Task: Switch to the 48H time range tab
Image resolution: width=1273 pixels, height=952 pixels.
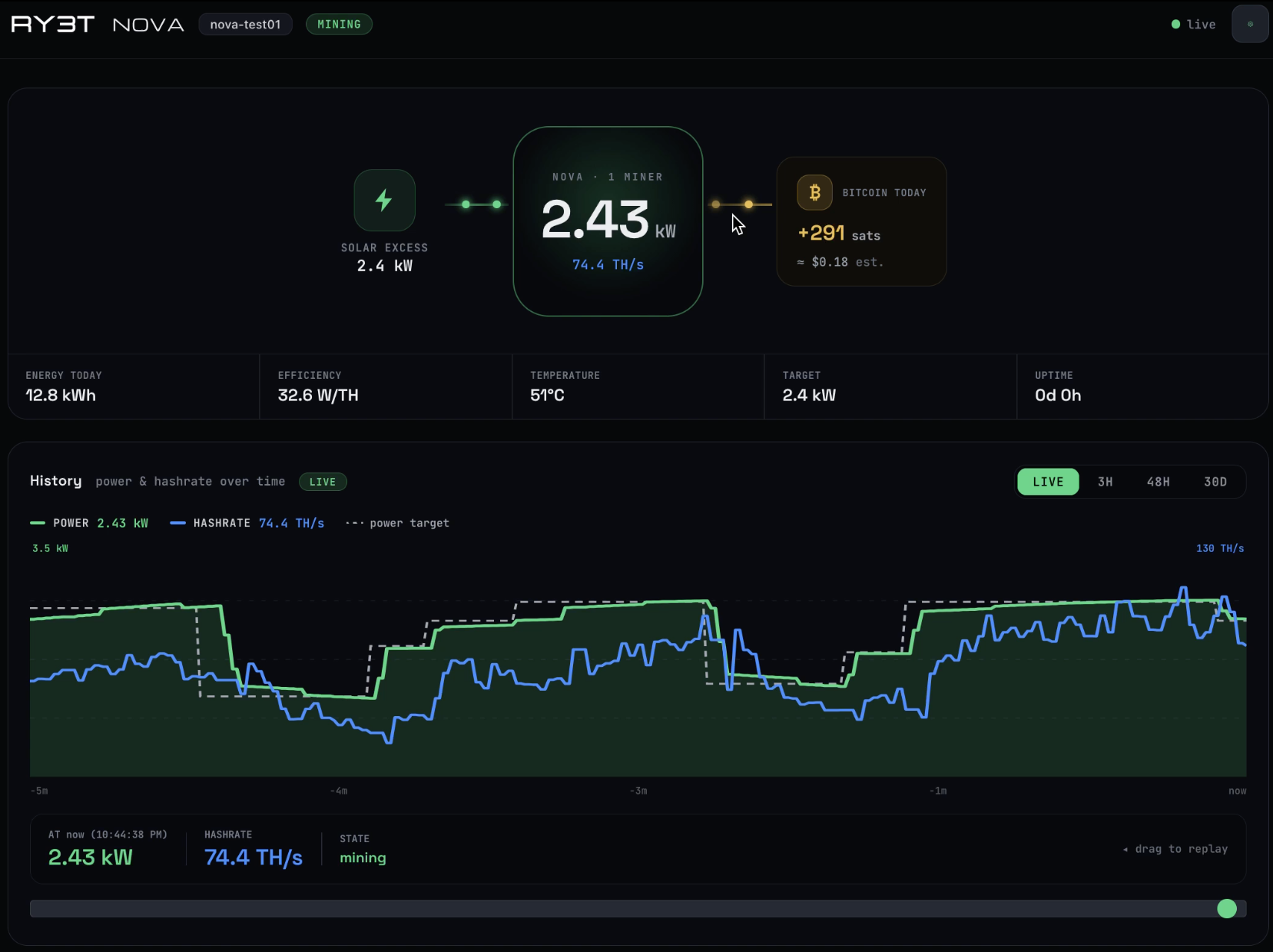Action: point(1158,482)
